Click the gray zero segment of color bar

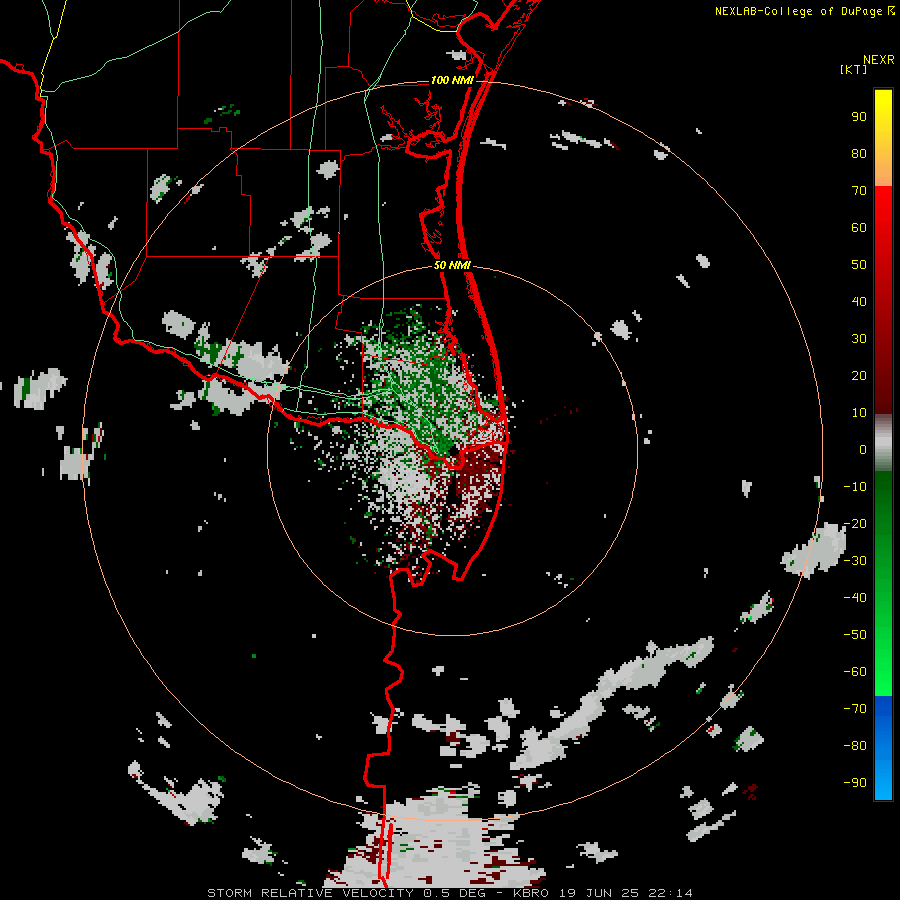point(883,442)
